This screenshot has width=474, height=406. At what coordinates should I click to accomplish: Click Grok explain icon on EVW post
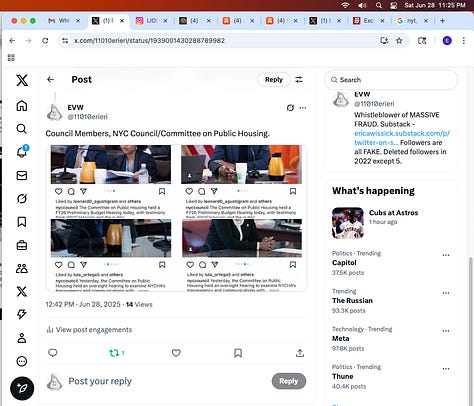tap(290, 108)
